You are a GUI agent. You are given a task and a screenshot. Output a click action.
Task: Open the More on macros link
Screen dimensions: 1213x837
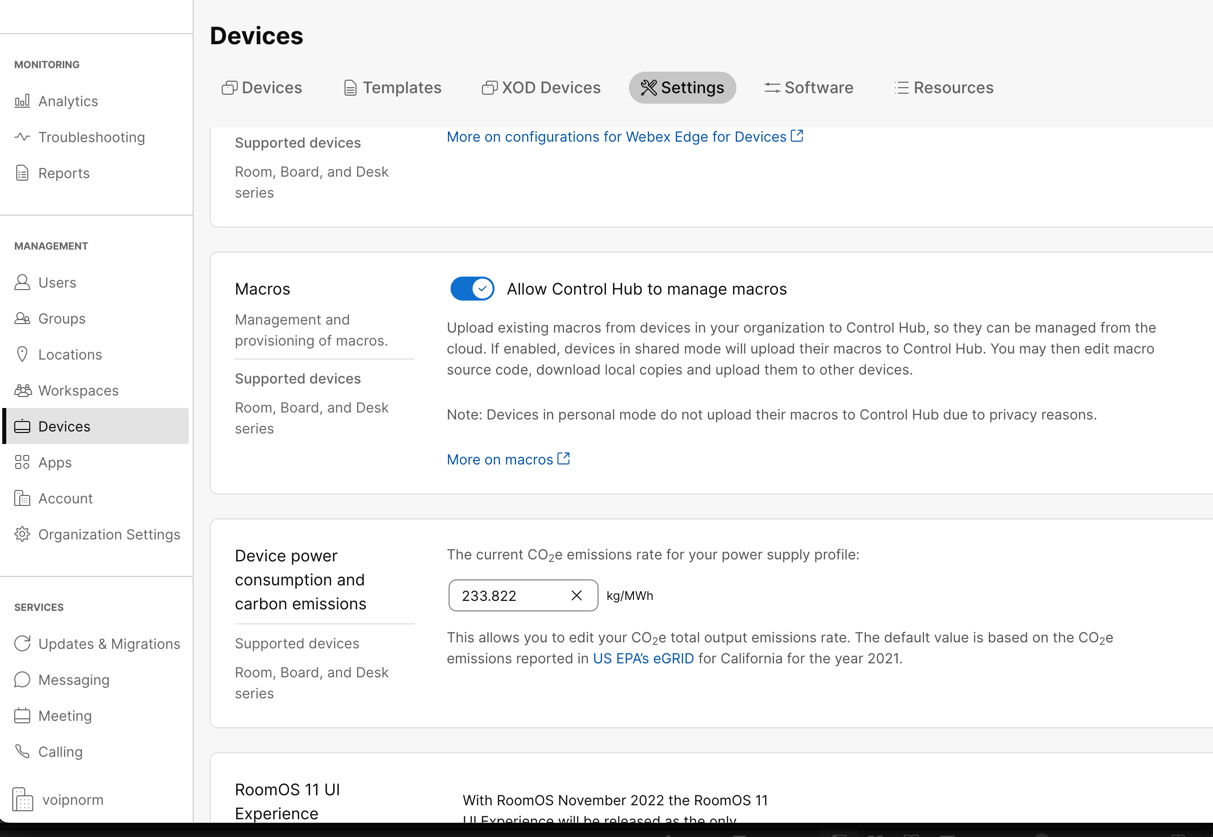[x=507, y=460]
